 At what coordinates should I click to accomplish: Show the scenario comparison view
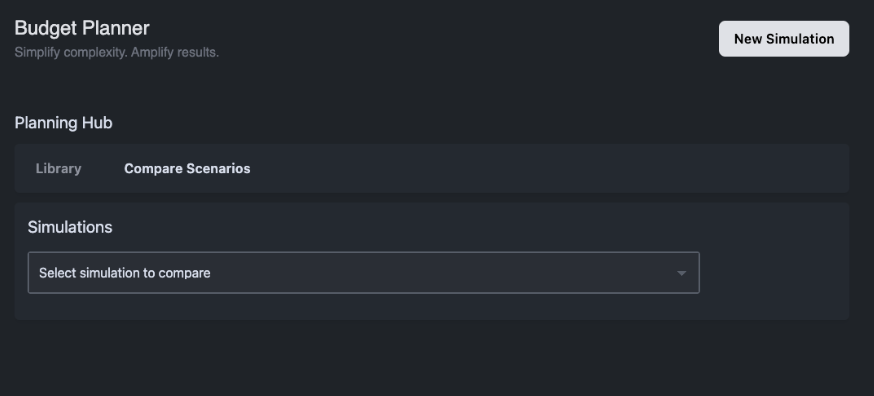coord(187,168)
